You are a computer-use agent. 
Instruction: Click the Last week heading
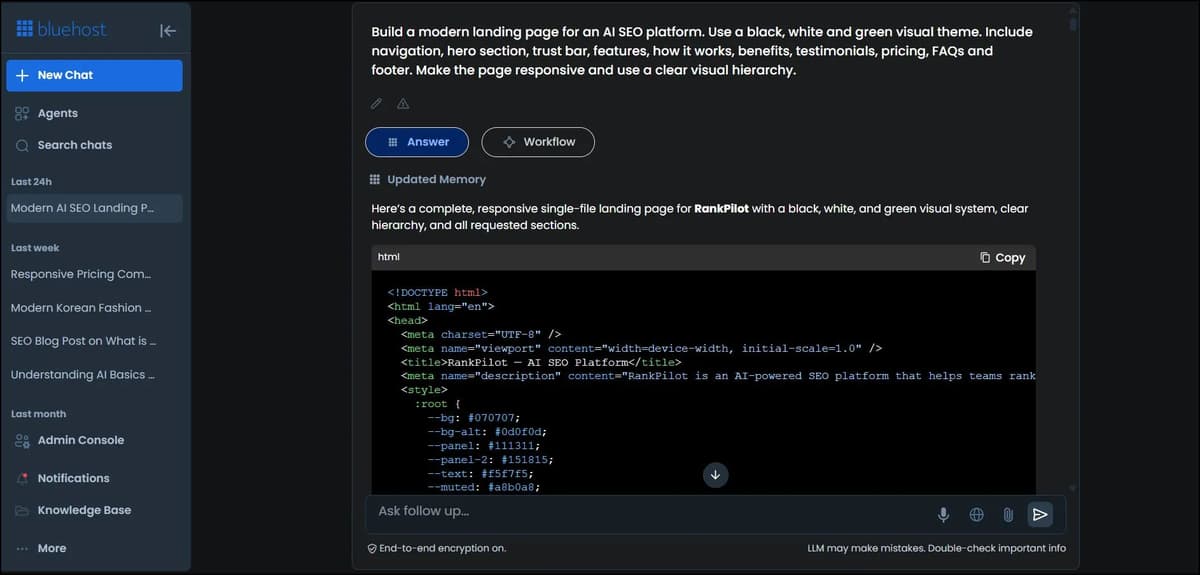35,248
